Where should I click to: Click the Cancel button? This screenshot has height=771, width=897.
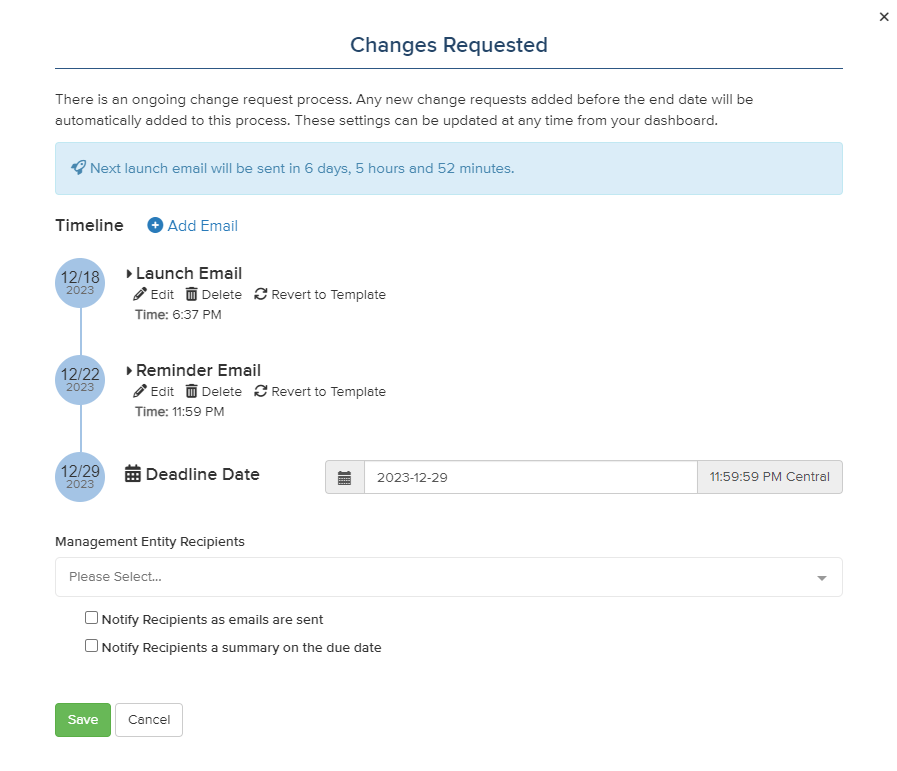tap(149, 720)
